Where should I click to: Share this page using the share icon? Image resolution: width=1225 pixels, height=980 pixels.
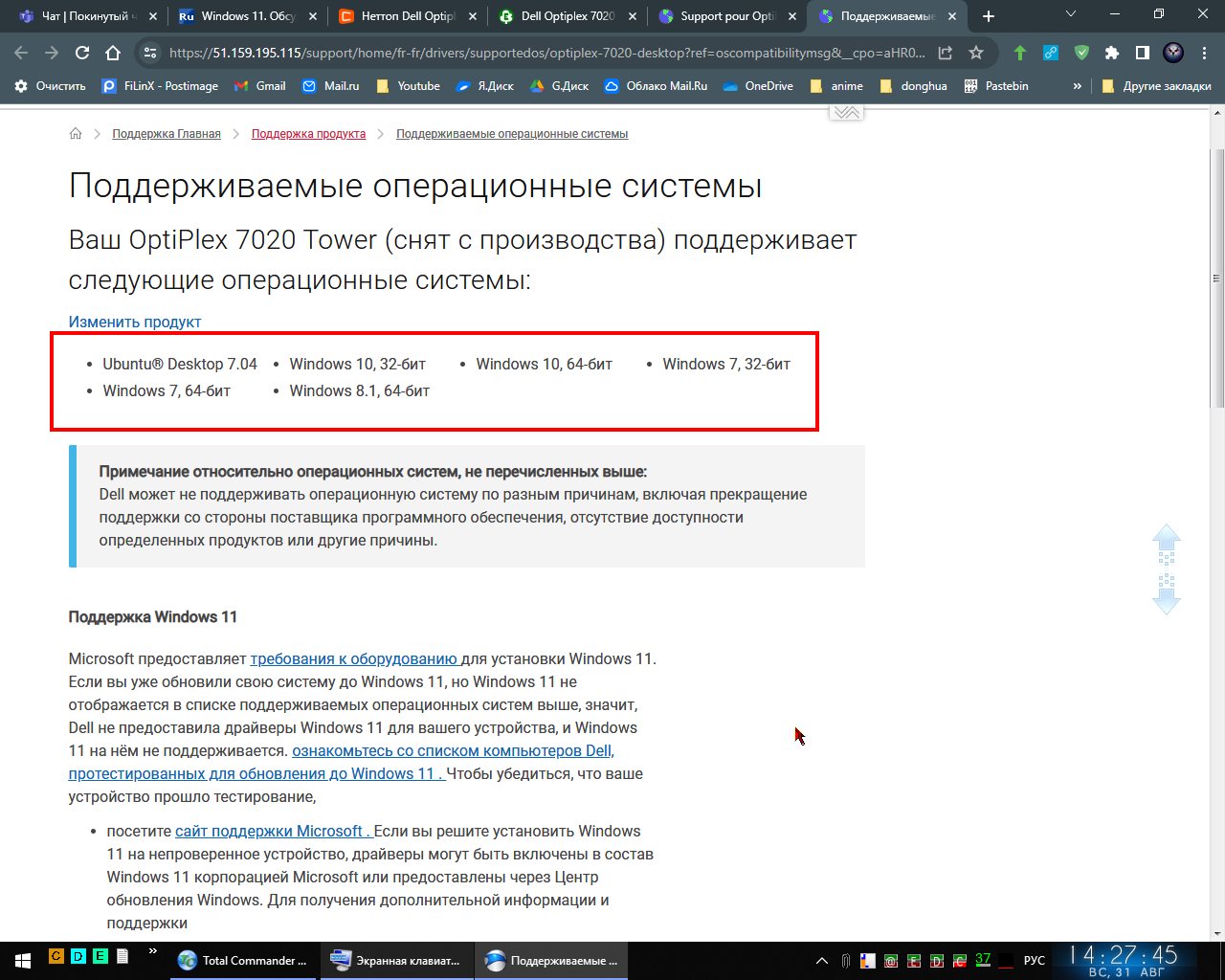pos(946,54)
